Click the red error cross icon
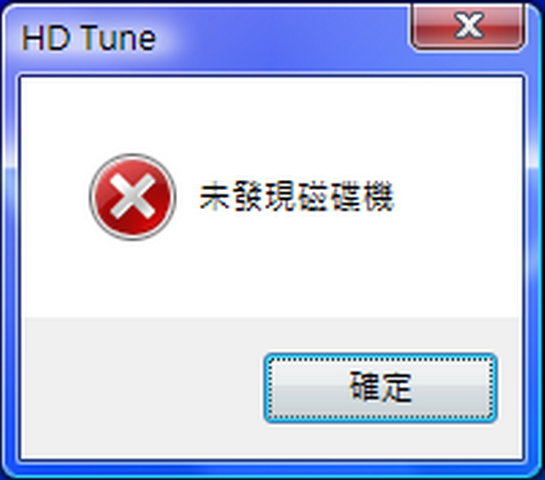 (x=132, y=197)
